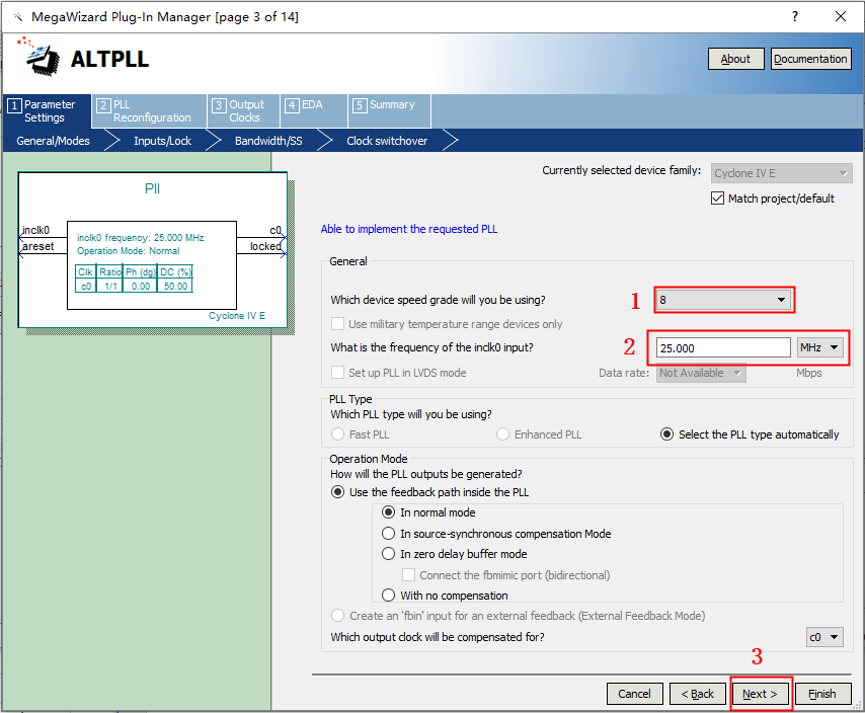
Task: Open the EDA tab
Action: (x=309, y=105)
